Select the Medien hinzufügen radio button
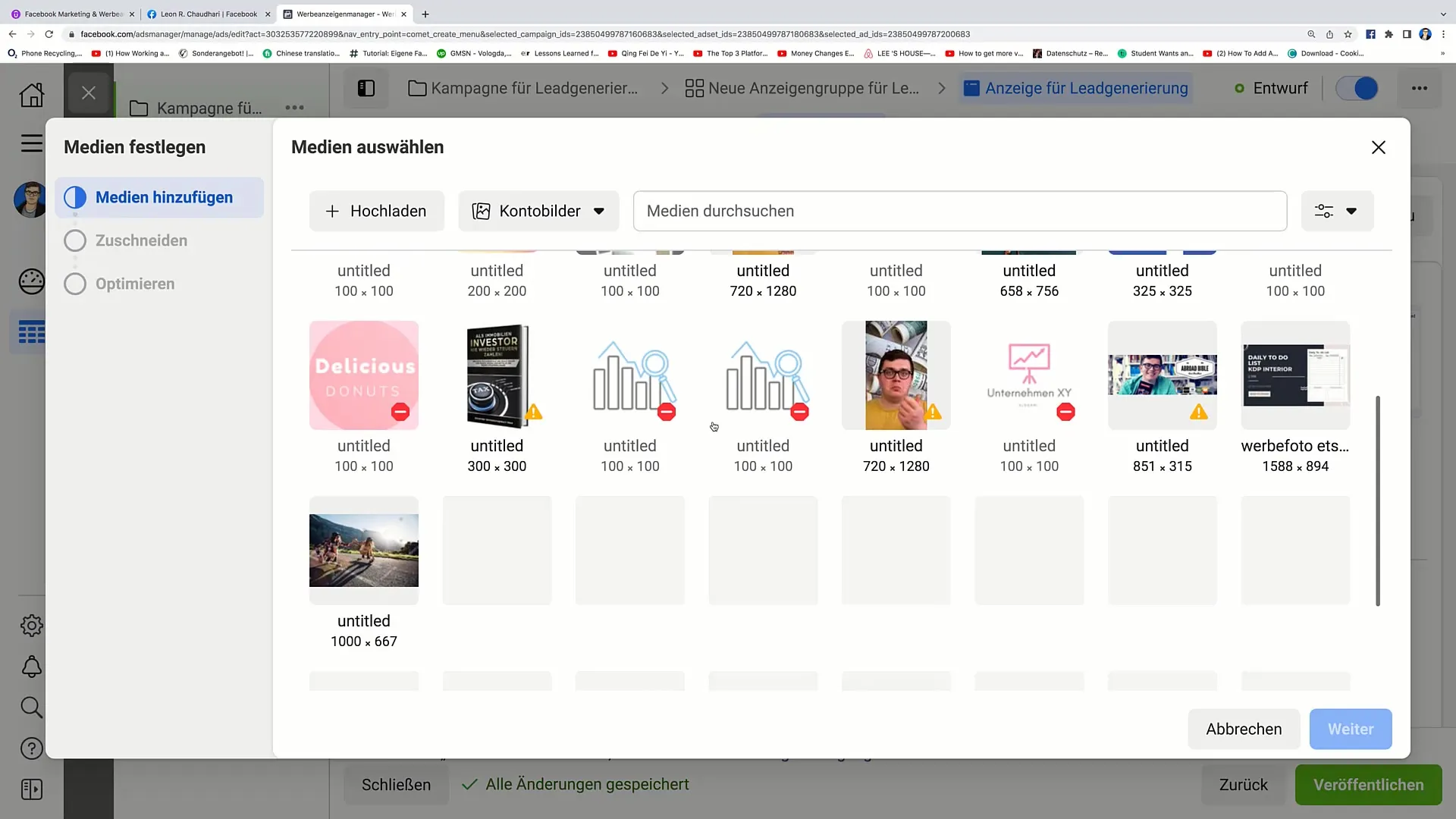Viewport: 1456px width, 819px height. 76,197
